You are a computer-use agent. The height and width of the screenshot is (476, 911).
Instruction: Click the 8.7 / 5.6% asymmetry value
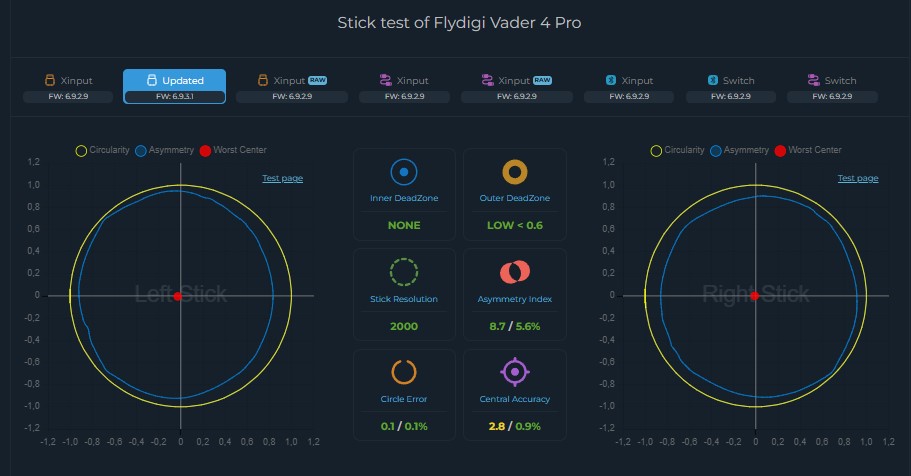pos(515,326)
